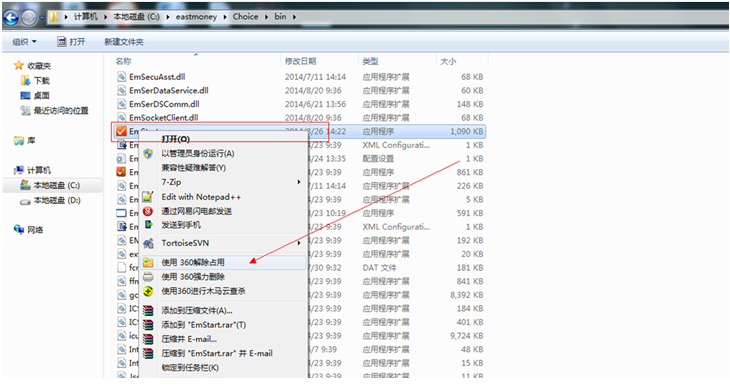Click the 桌面 icon in sidebar
This screenshot has height=390, width=730.
(x=25, y=95)
